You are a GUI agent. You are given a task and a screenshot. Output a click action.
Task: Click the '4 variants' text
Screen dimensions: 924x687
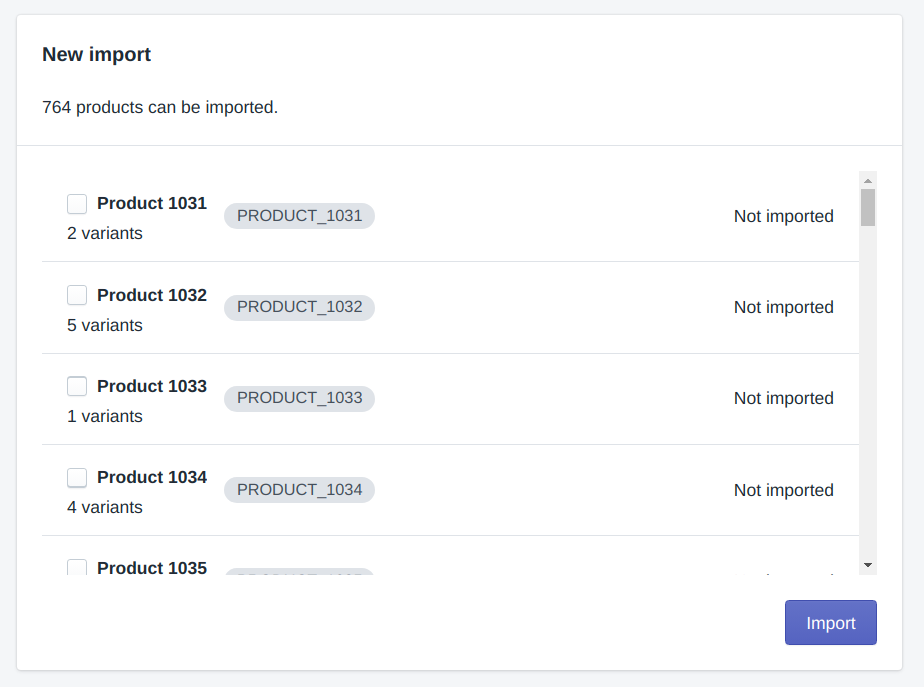point(105,507)
